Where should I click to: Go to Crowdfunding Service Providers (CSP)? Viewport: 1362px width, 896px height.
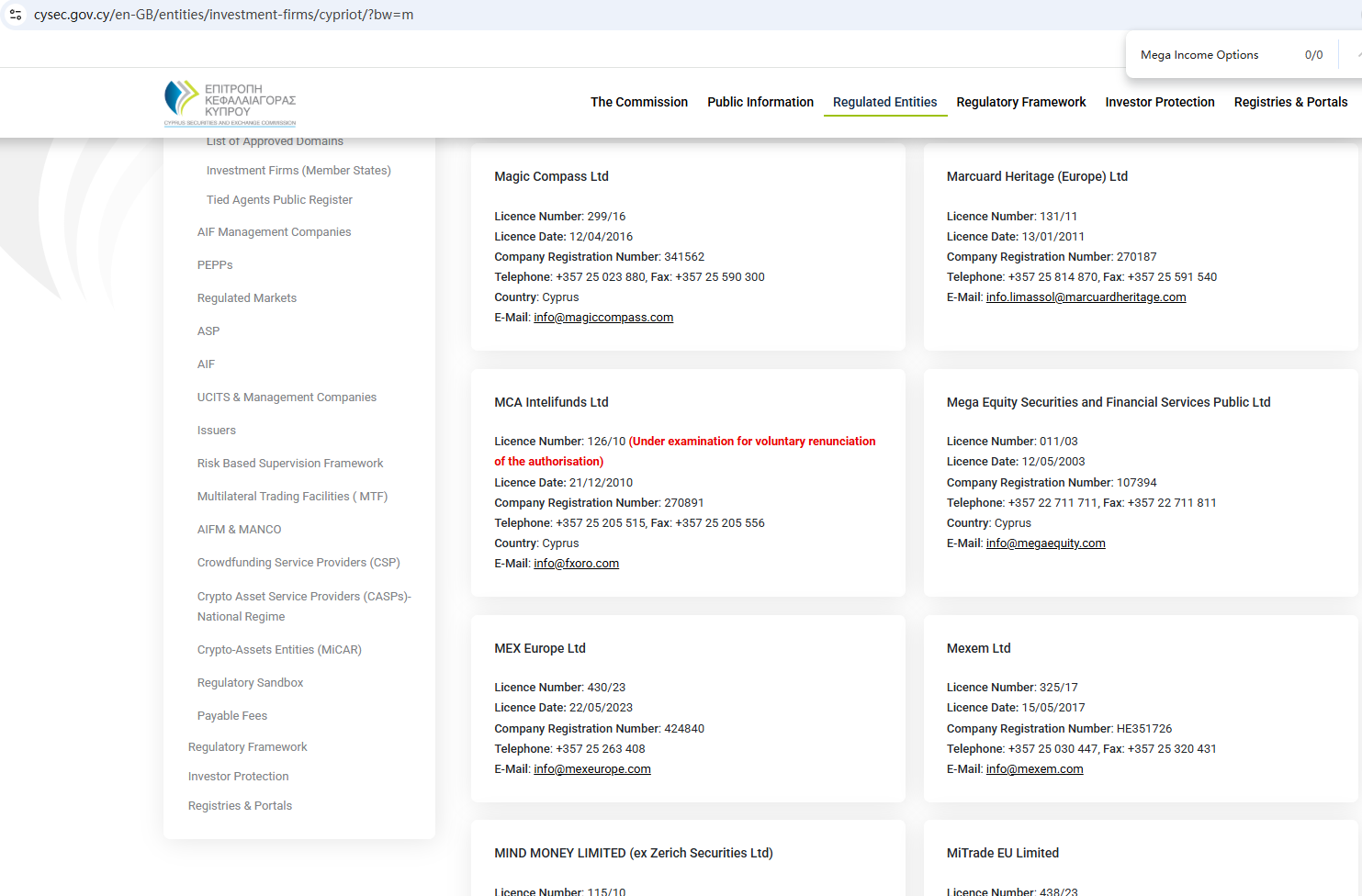pos(298,563)
